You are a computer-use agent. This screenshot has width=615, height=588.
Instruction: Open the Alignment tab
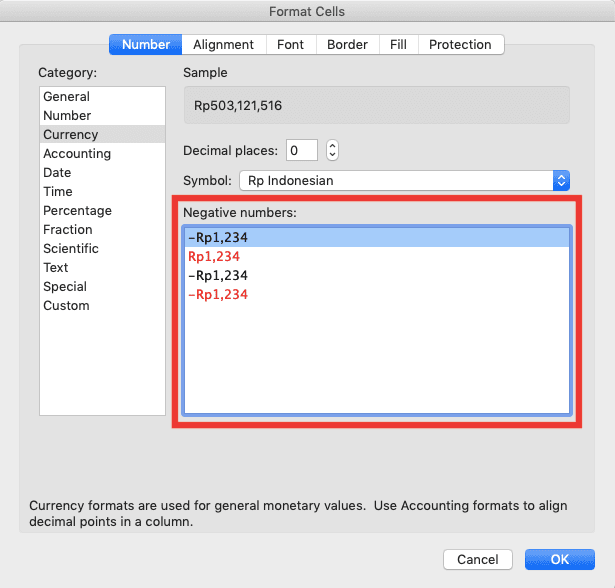point(224,44)
